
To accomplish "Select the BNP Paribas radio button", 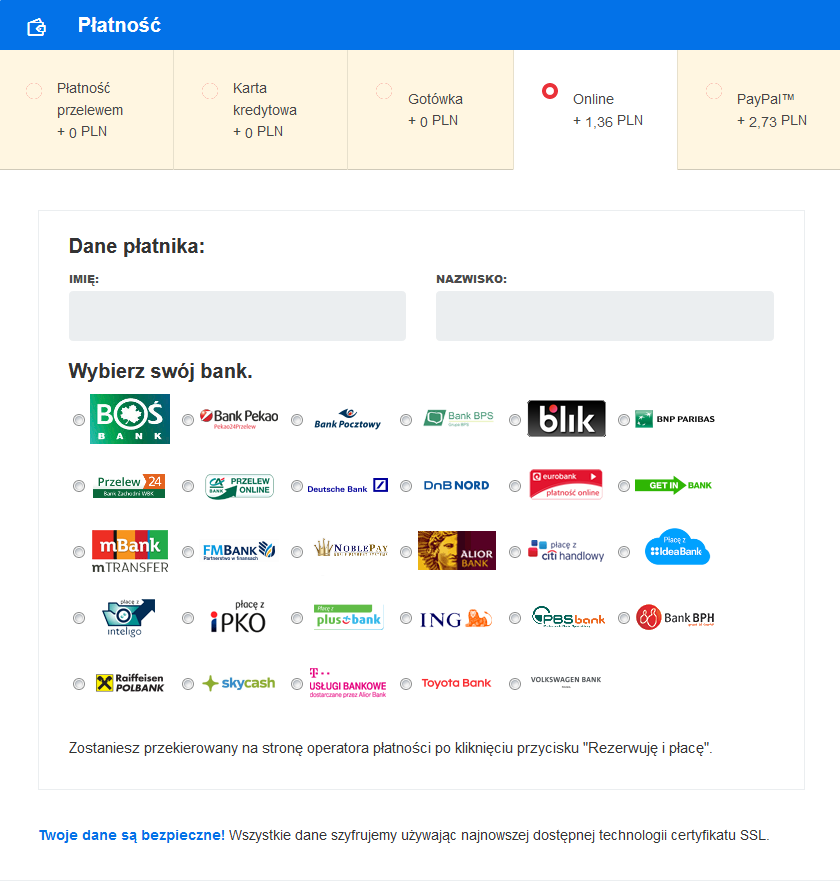I will (624, 420).
